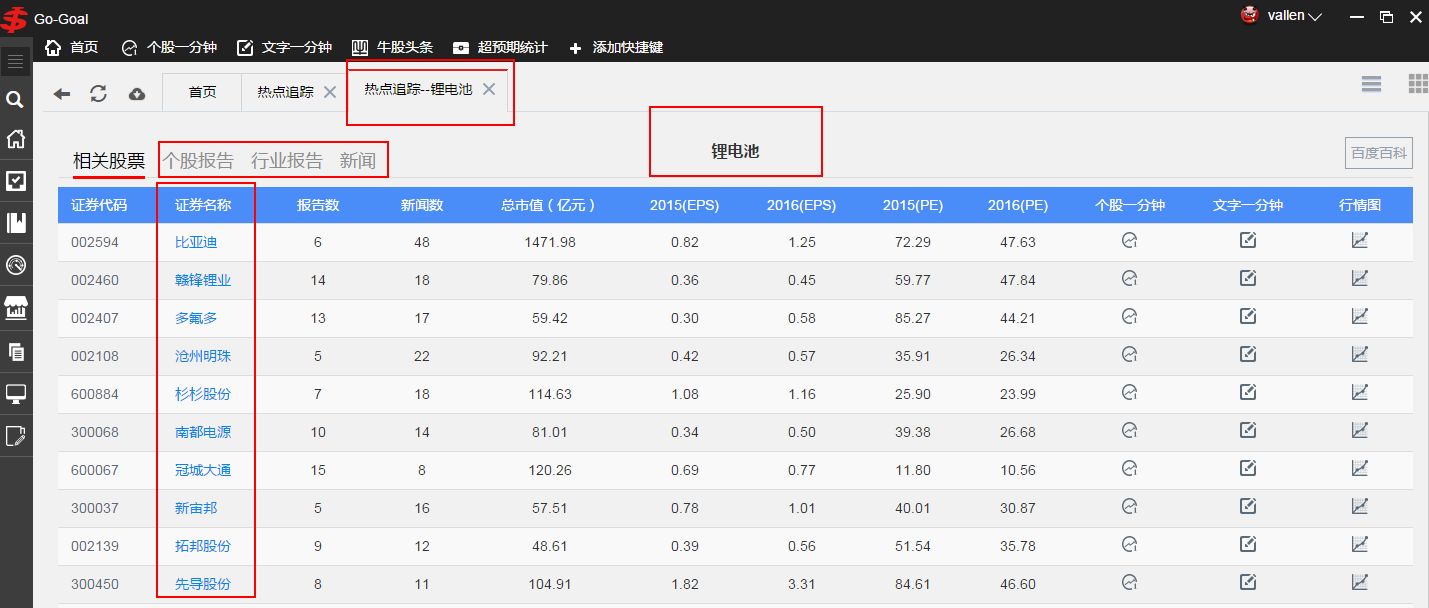
Task: Click the cloud download icon
Action: pyautogui.click(x=137, y=93)
